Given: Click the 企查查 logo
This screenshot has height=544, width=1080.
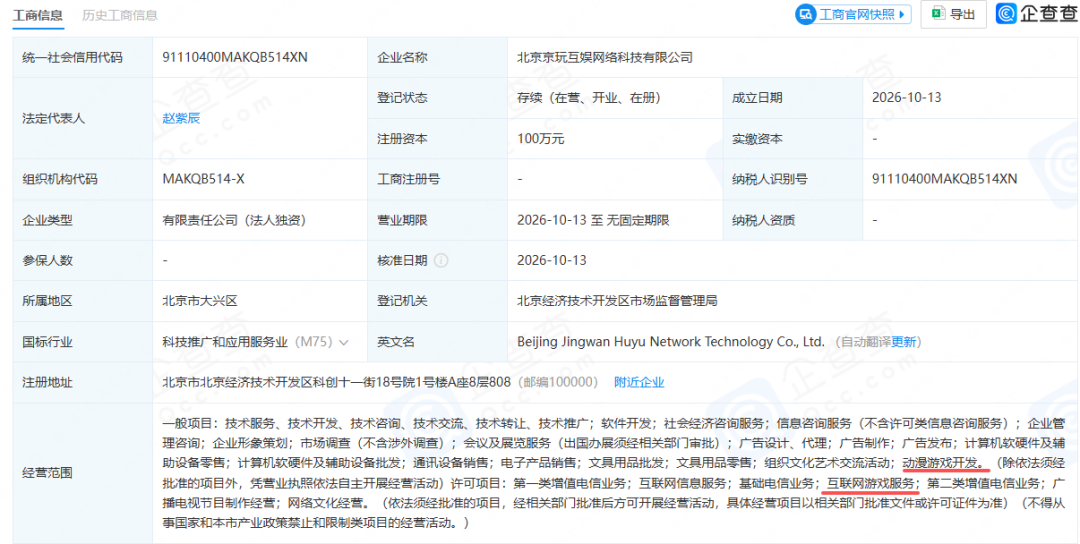Looking at the screenshot, I should tap(1036, 14).
